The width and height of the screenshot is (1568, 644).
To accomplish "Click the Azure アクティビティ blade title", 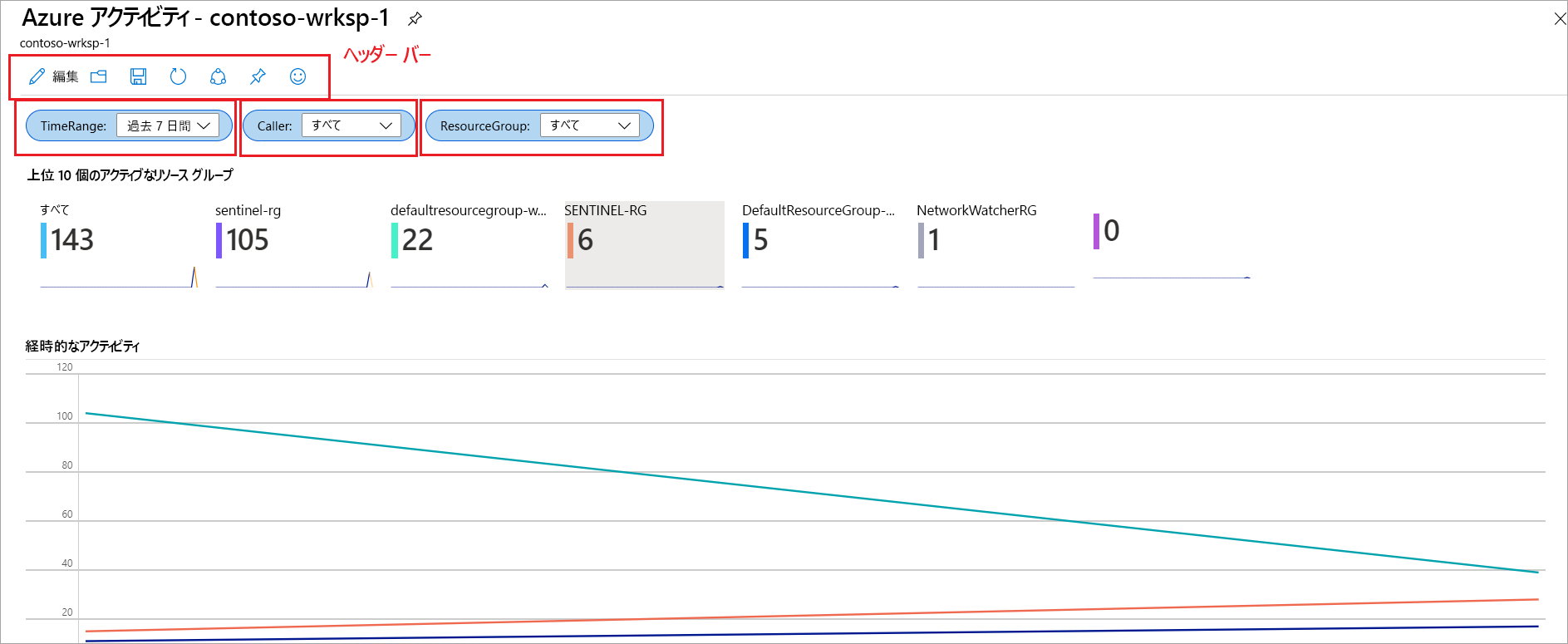I will pos(205,17).
